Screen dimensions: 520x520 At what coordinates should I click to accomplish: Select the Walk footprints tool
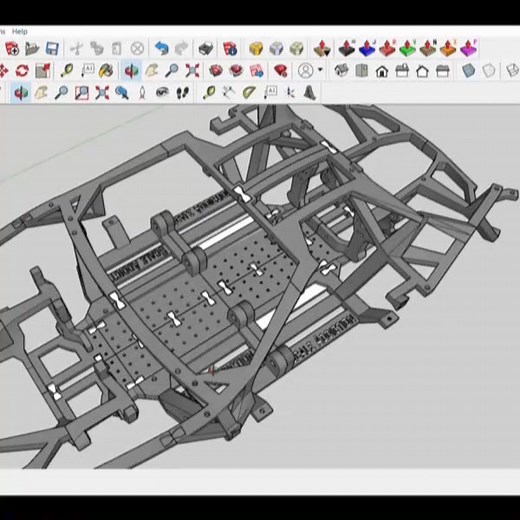[183, 93]
